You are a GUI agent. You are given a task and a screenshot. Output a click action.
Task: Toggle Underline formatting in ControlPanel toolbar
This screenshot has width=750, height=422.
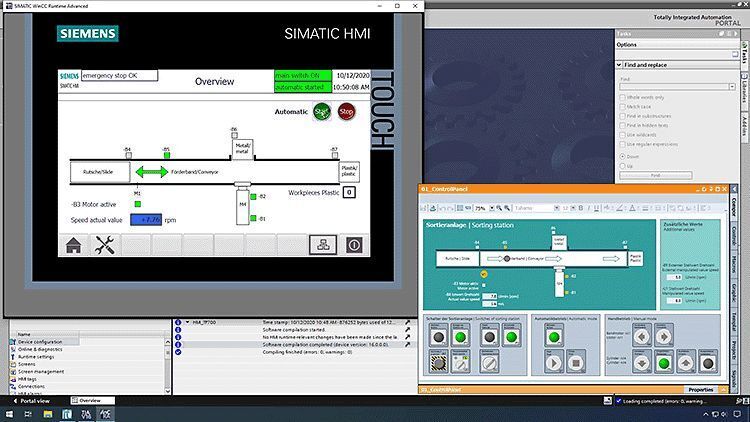click(x=596, y=208)
